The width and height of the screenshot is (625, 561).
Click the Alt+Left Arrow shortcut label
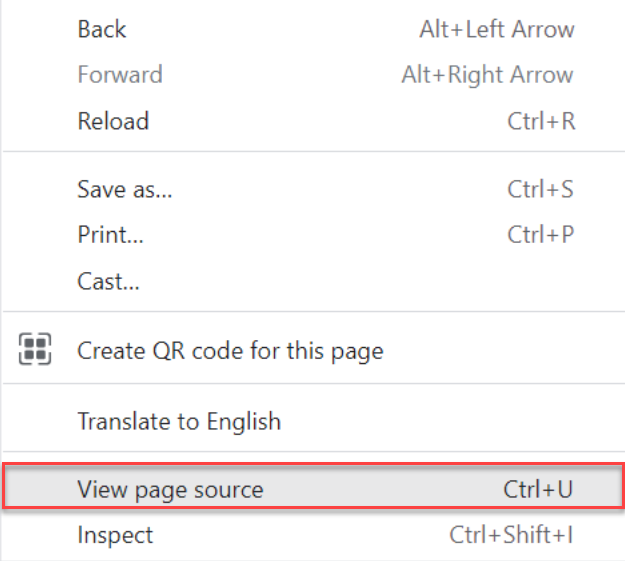click(x=497, y=30)
